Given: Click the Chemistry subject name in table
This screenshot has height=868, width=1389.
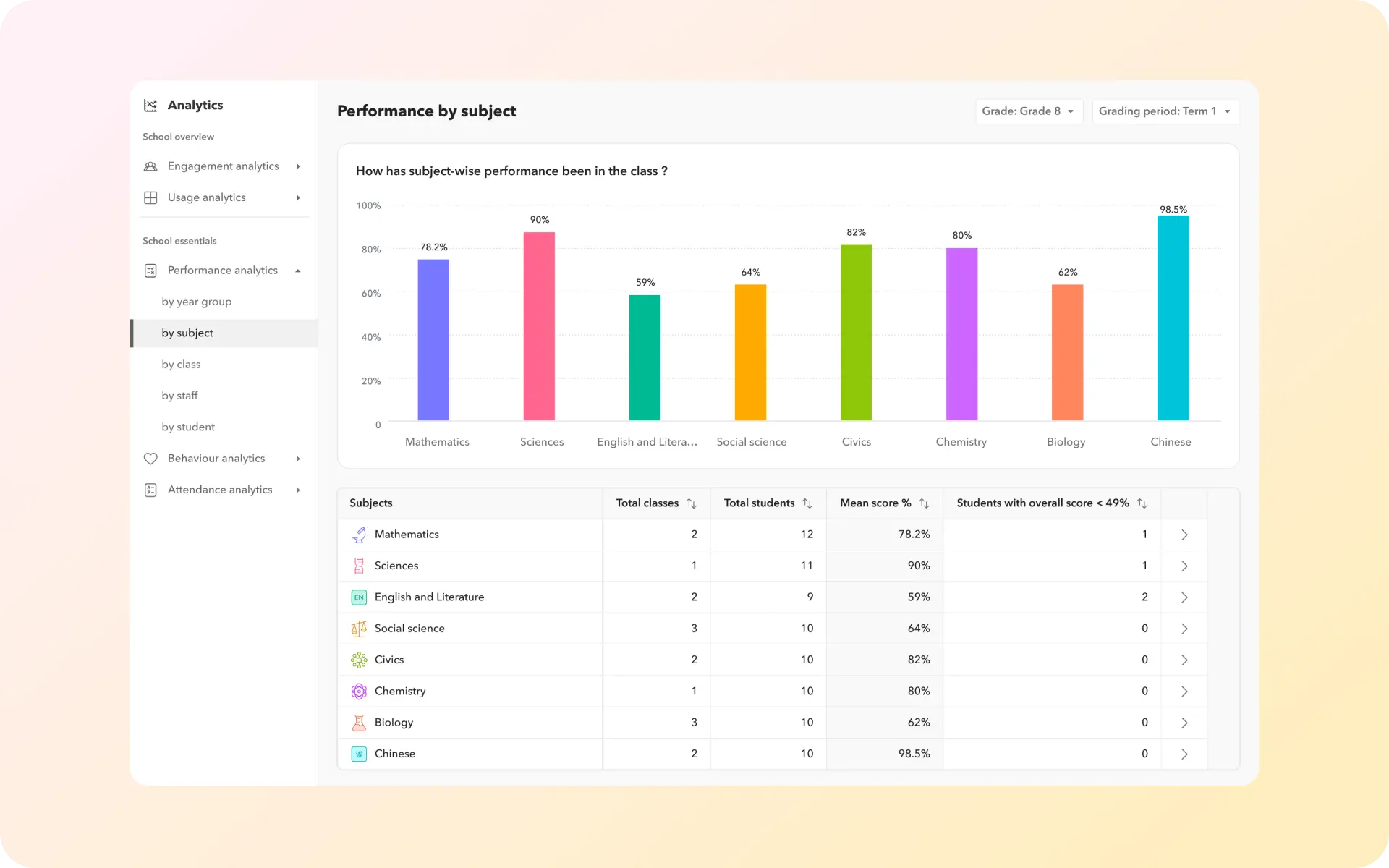Looking at the screenshot, I should 400,692.
